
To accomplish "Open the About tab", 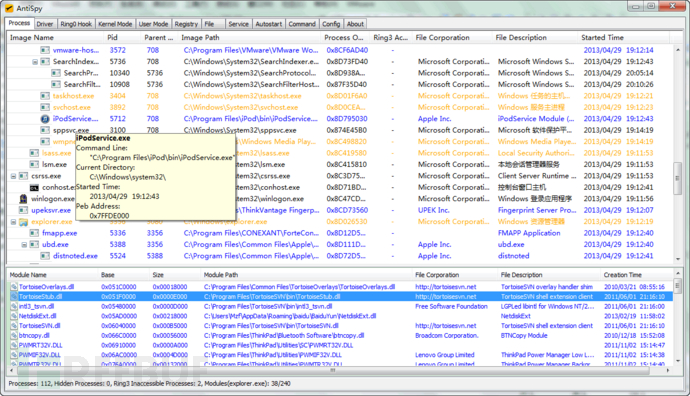I will 355,24.
